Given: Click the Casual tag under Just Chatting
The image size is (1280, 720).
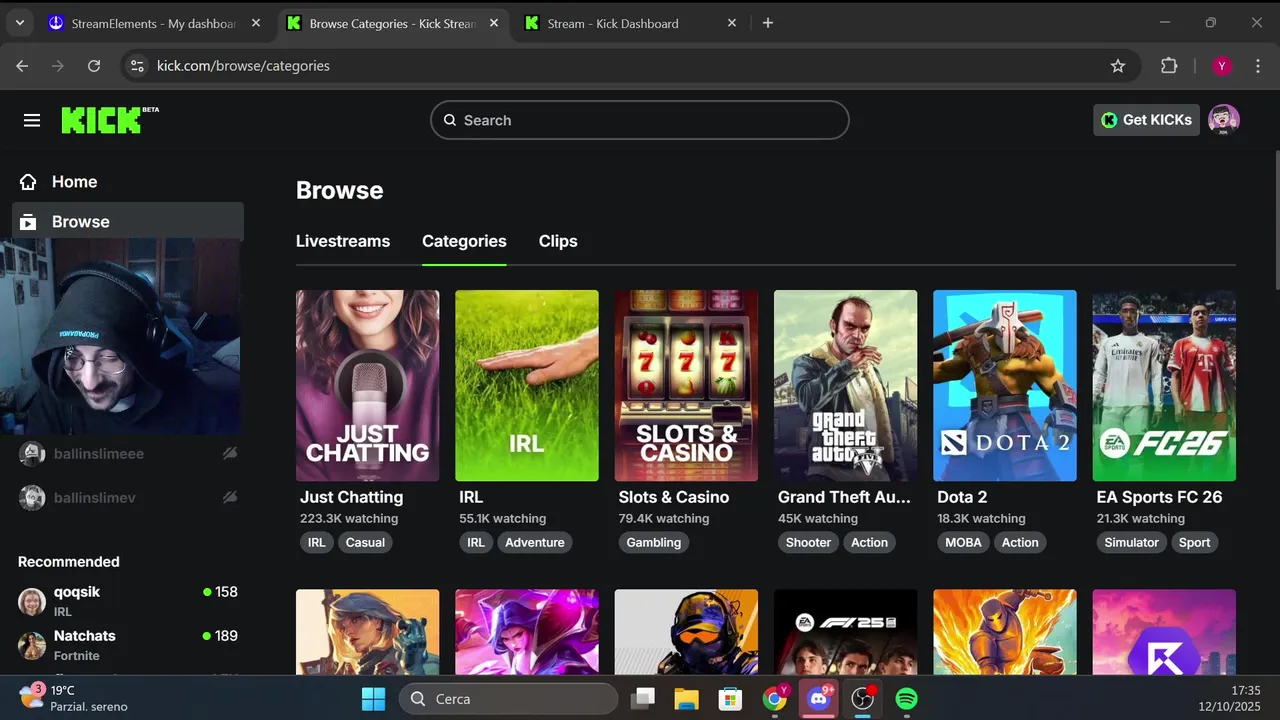Looking at the screenshot, I should coord(365,542).
